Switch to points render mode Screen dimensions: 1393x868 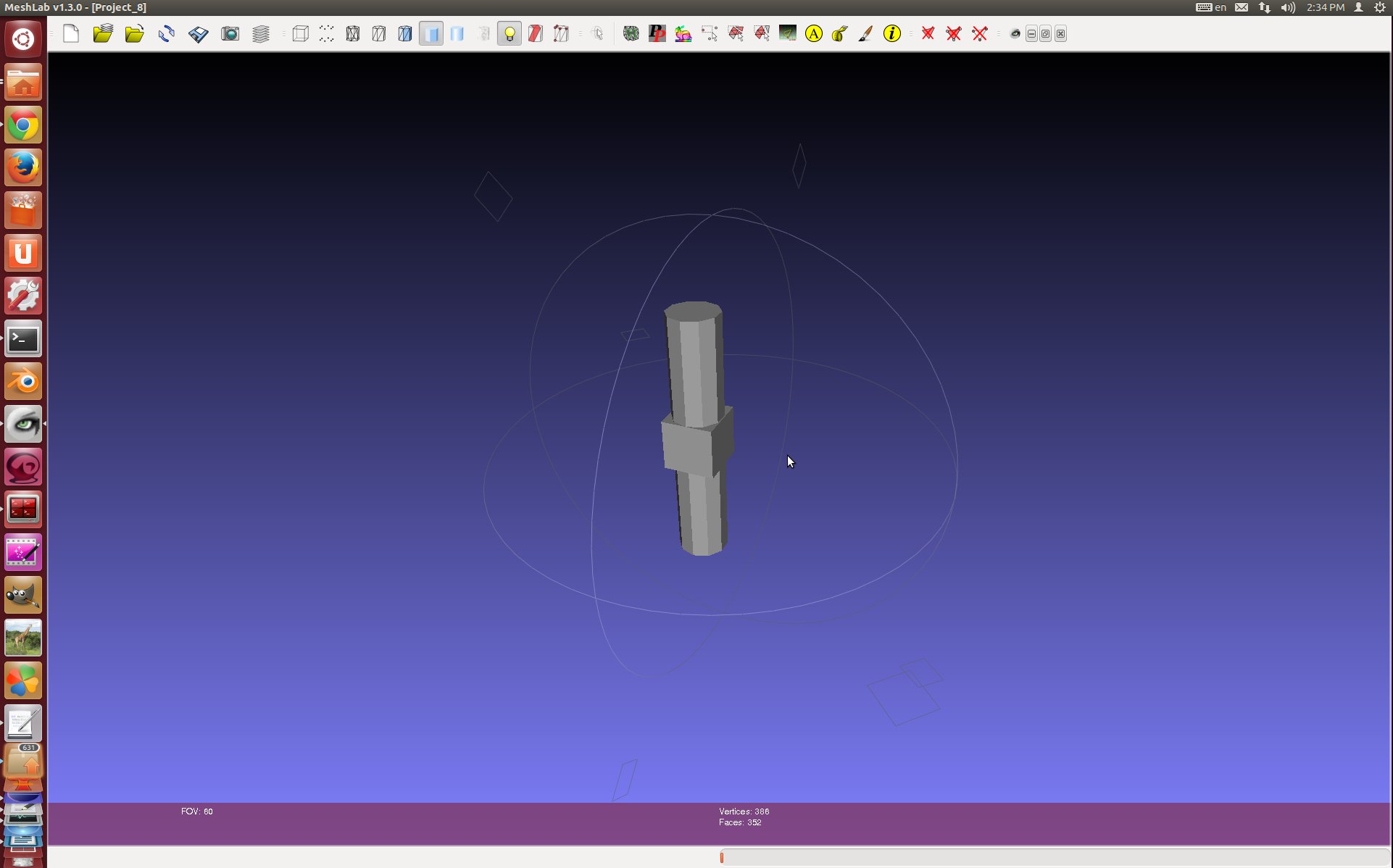click(x=326, y=33)
